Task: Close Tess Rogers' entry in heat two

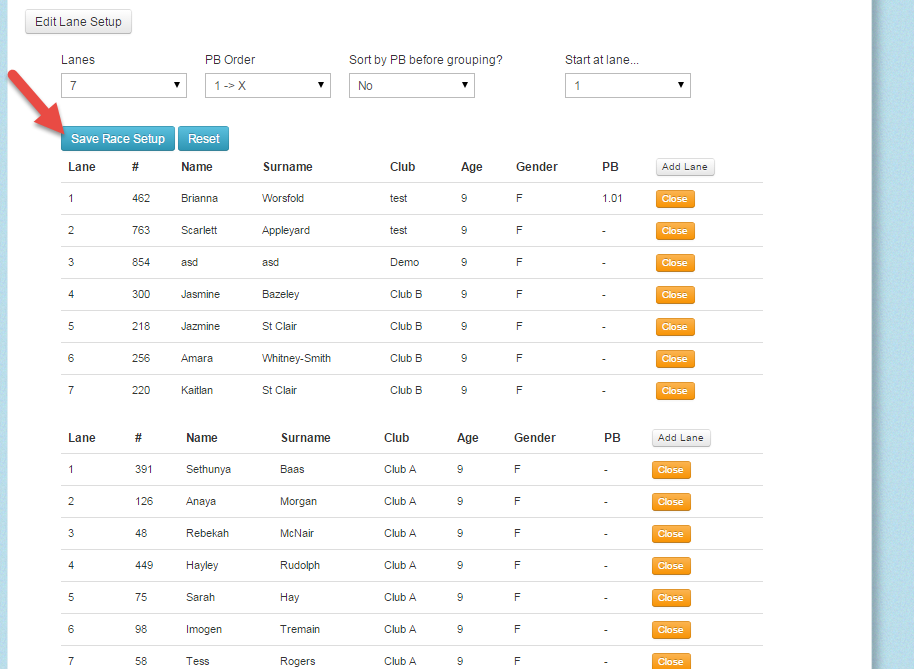Action: pyautogui.click(x=671, y=661)
